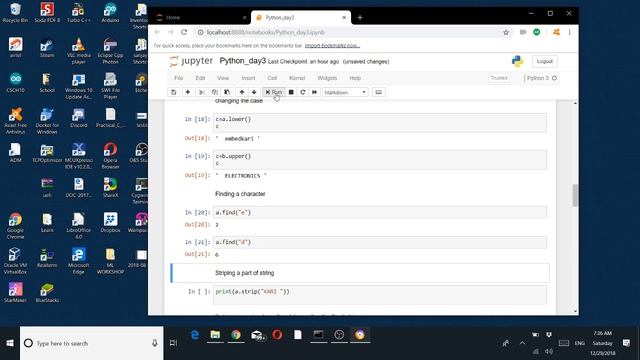The width and height of the screenshot is (640, 360).
Task: Move selected cell down arrow icon
Action: (x=254, y=92)
